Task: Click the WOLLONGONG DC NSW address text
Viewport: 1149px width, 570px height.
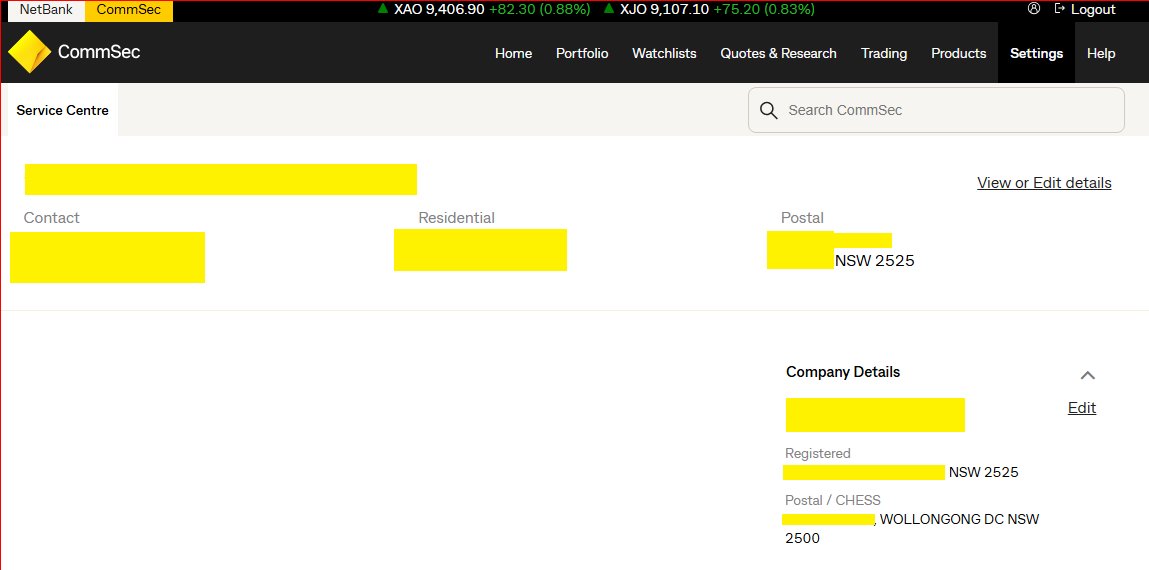Action: coord(959,519)
